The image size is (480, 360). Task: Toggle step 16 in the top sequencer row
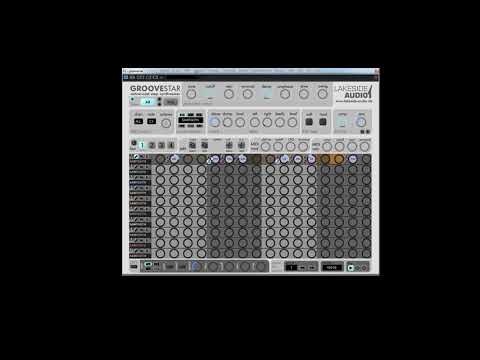point(366,159)
